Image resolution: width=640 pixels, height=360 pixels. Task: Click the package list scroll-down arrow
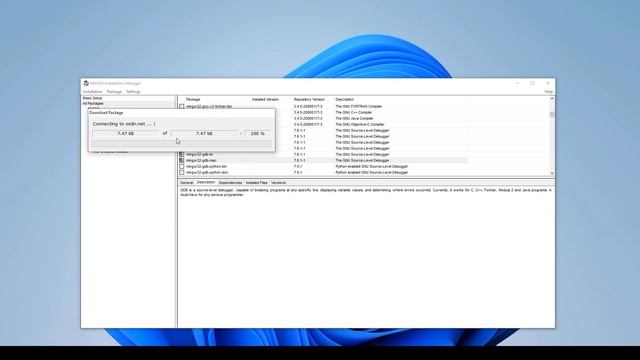(x=552, y=173)
